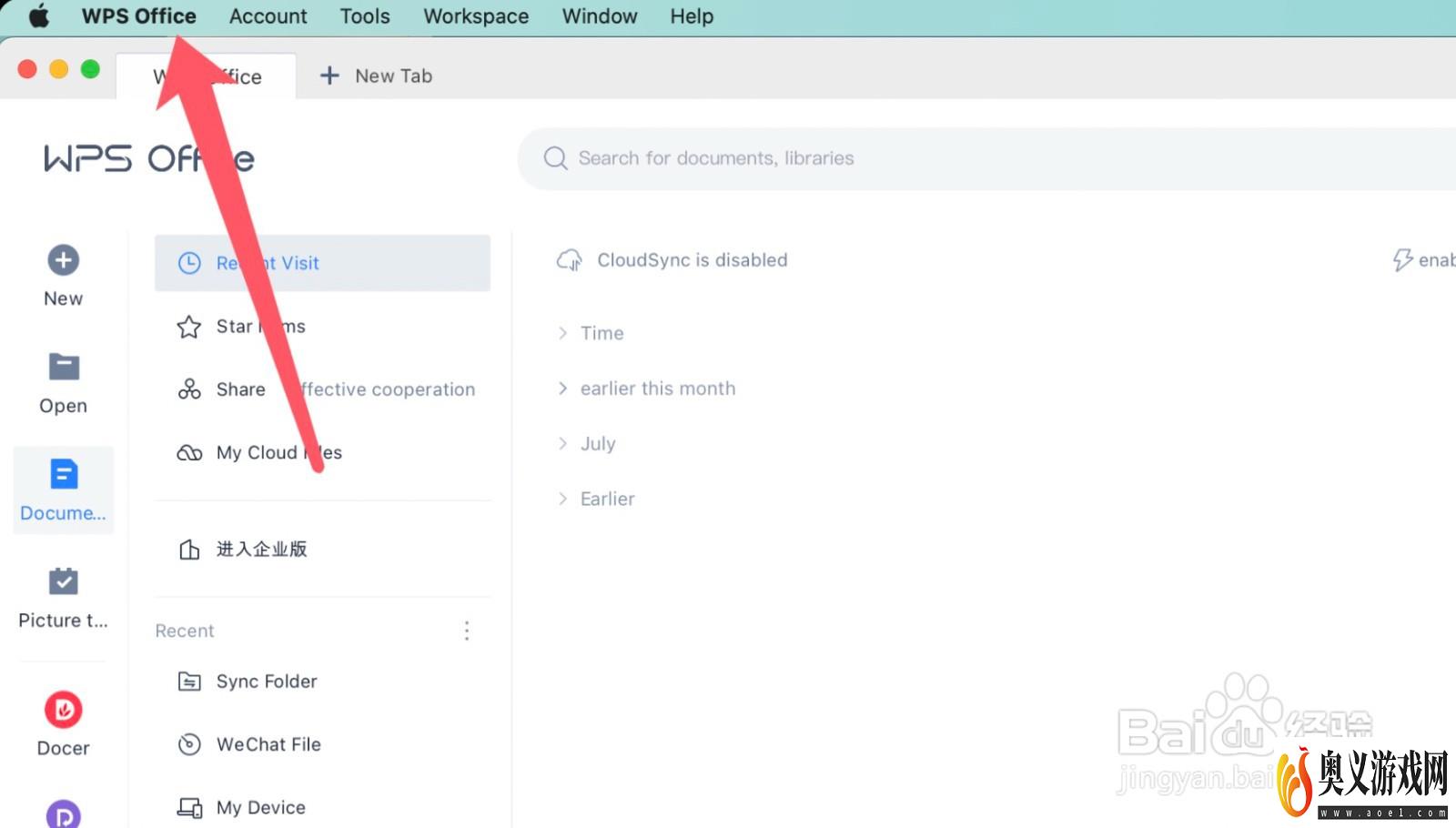Select the Documents sidebar icon
1456x828 pixels.
point(63,474)
